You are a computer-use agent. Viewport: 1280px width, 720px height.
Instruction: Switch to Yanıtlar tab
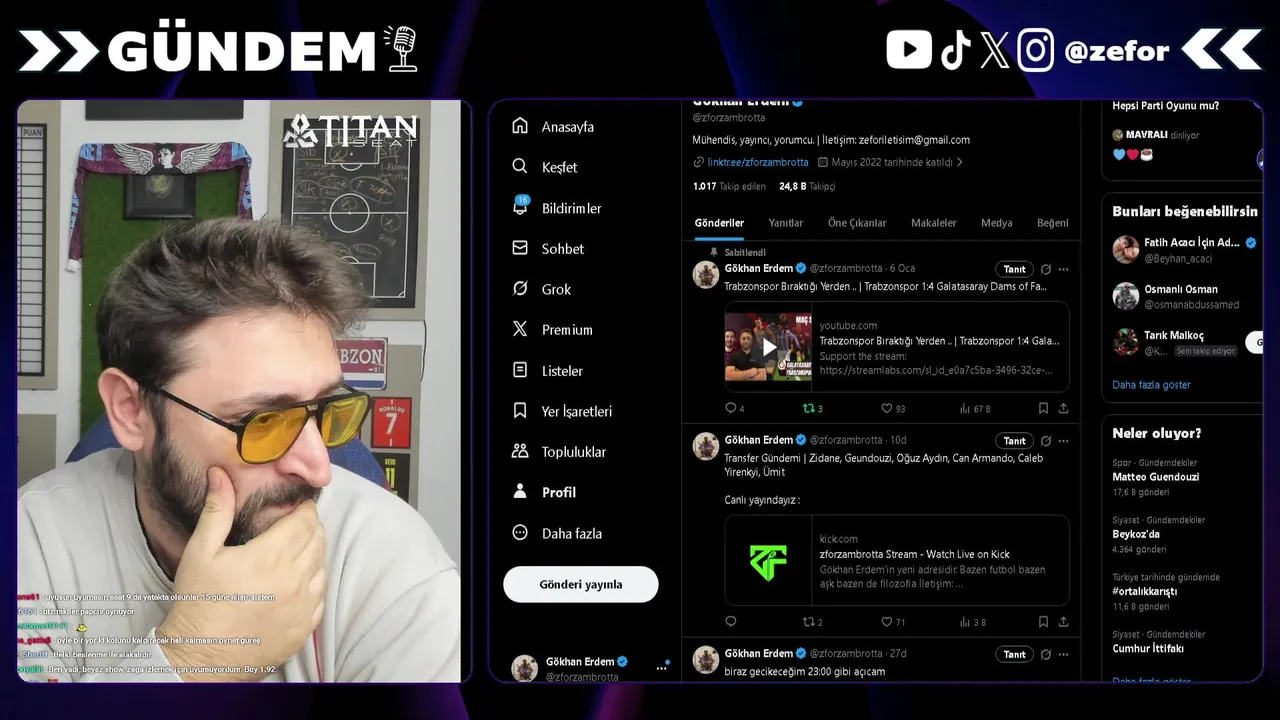pyautogui.click(x=786, y=223)
